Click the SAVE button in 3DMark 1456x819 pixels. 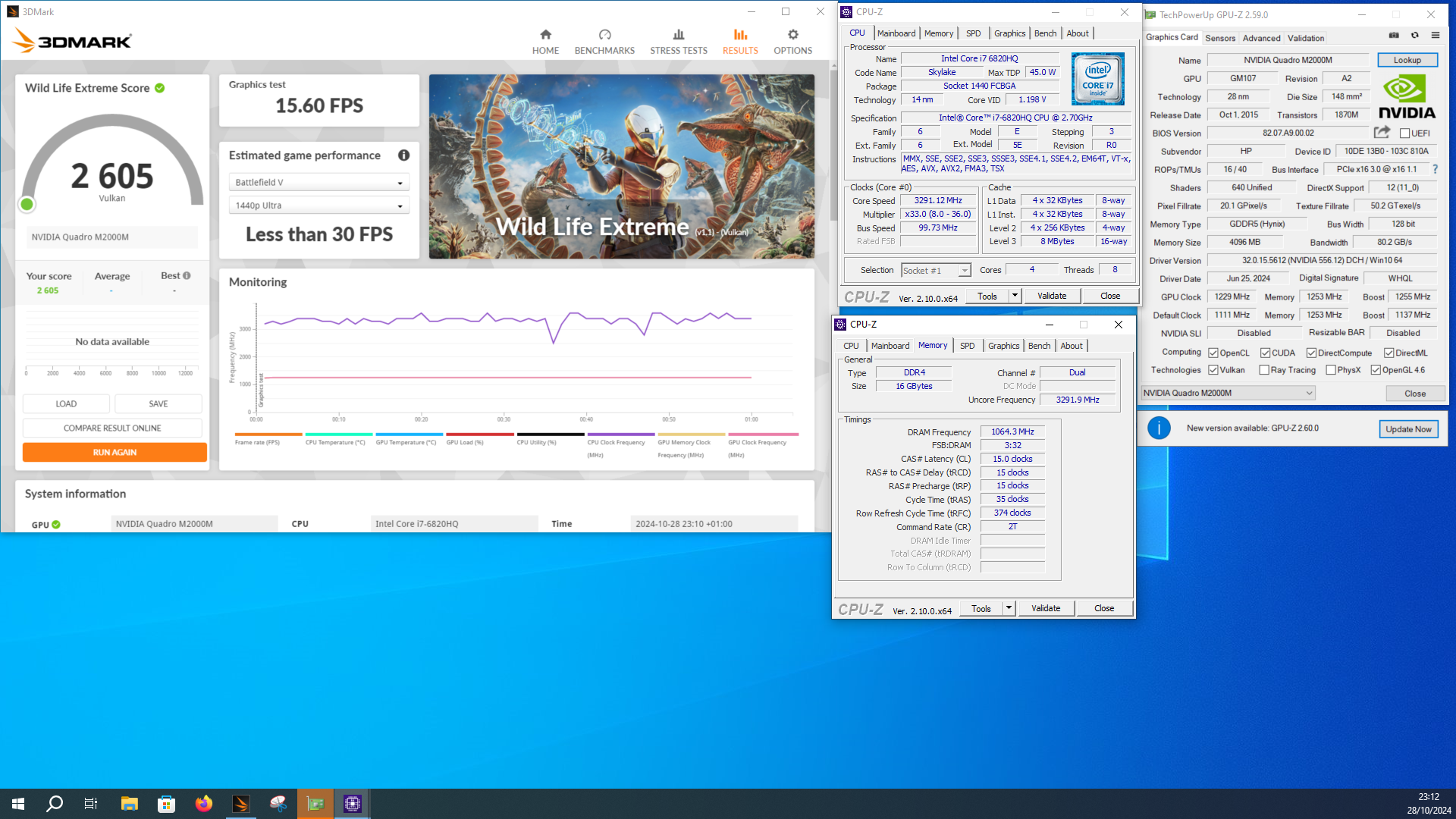point(158,404)
